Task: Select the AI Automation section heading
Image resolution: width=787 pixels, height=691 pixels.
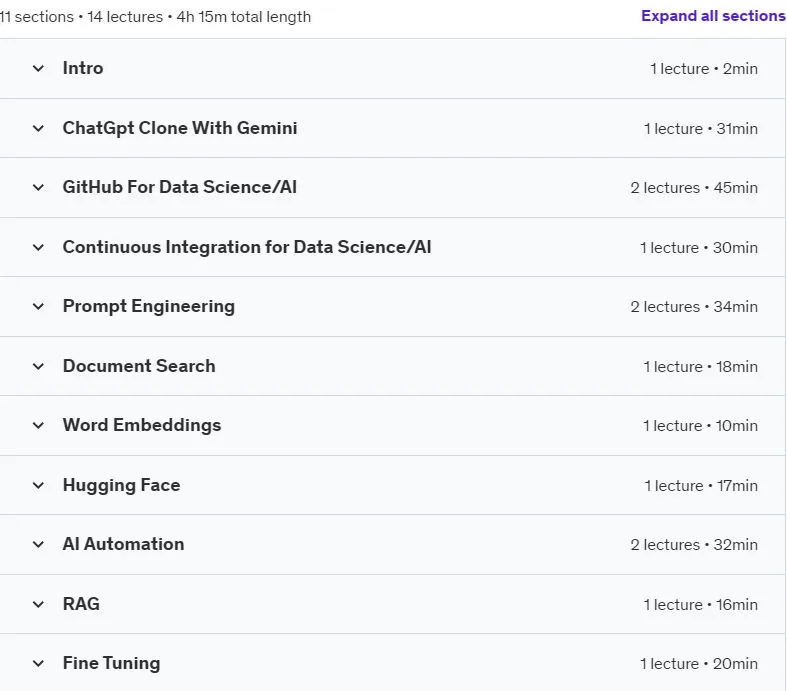Action: click(x=123, y=544)
